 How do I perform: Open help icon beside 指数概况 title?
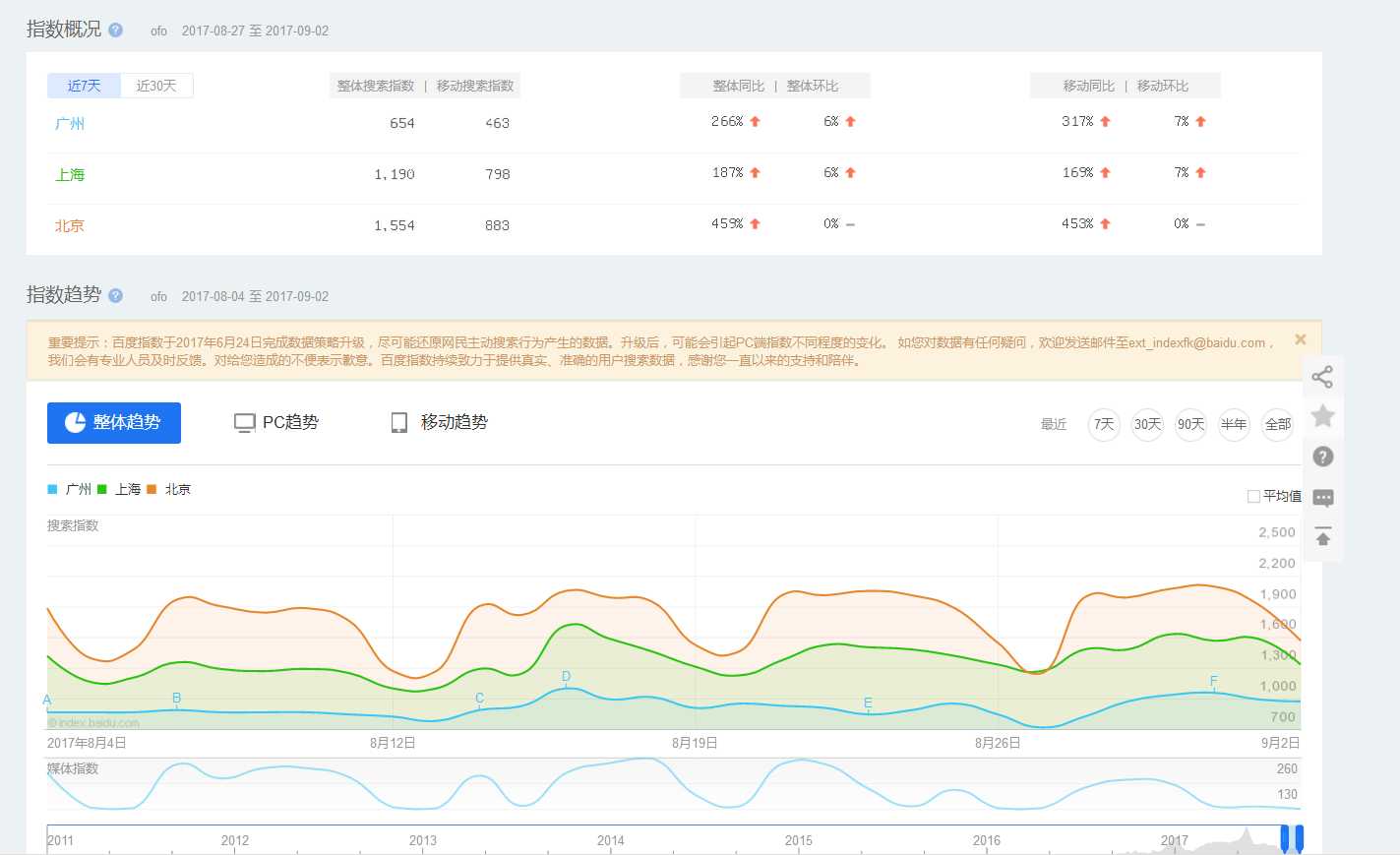click(115, 30)
